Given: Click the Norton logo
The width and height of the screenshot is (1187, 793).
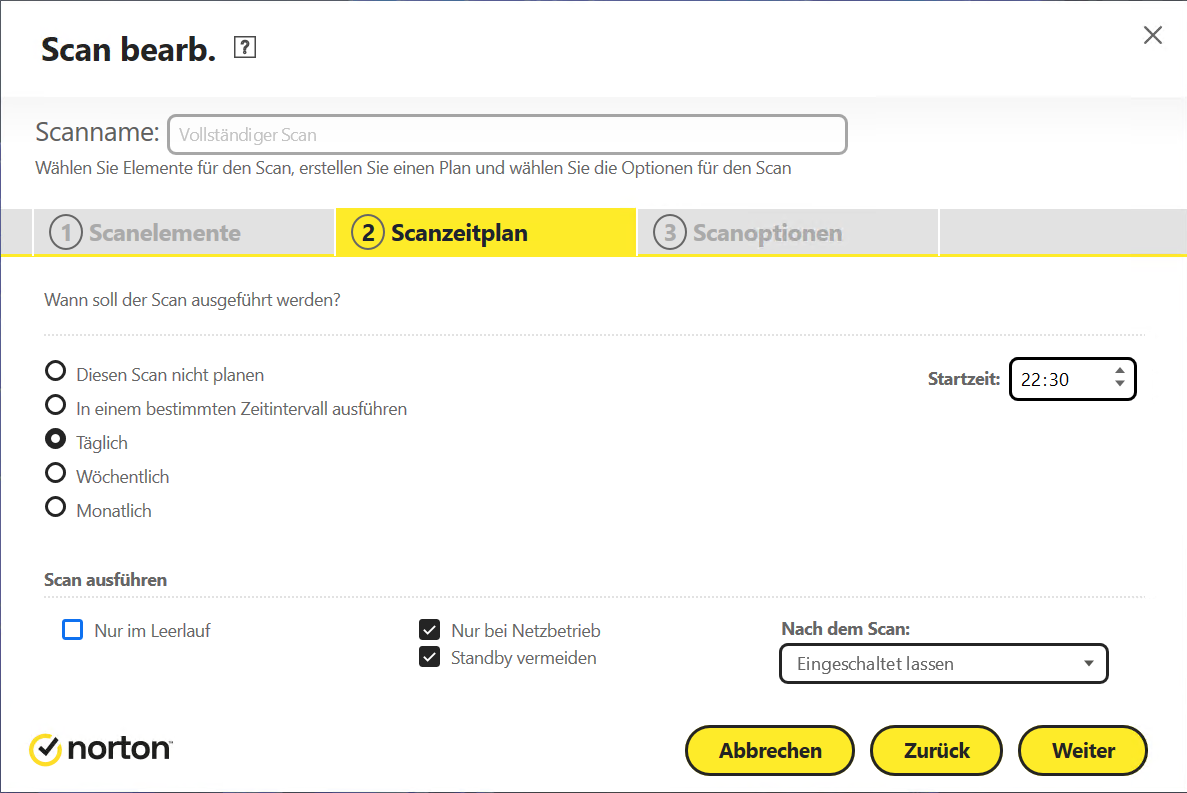Looking at the screenshot, I should click(101, 749).
